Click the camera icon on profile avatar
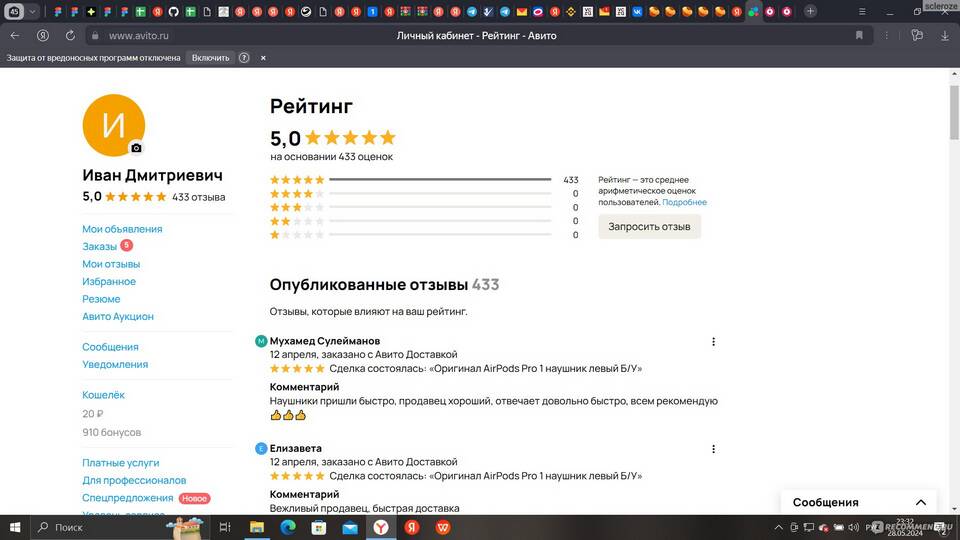 pos(136,148)
